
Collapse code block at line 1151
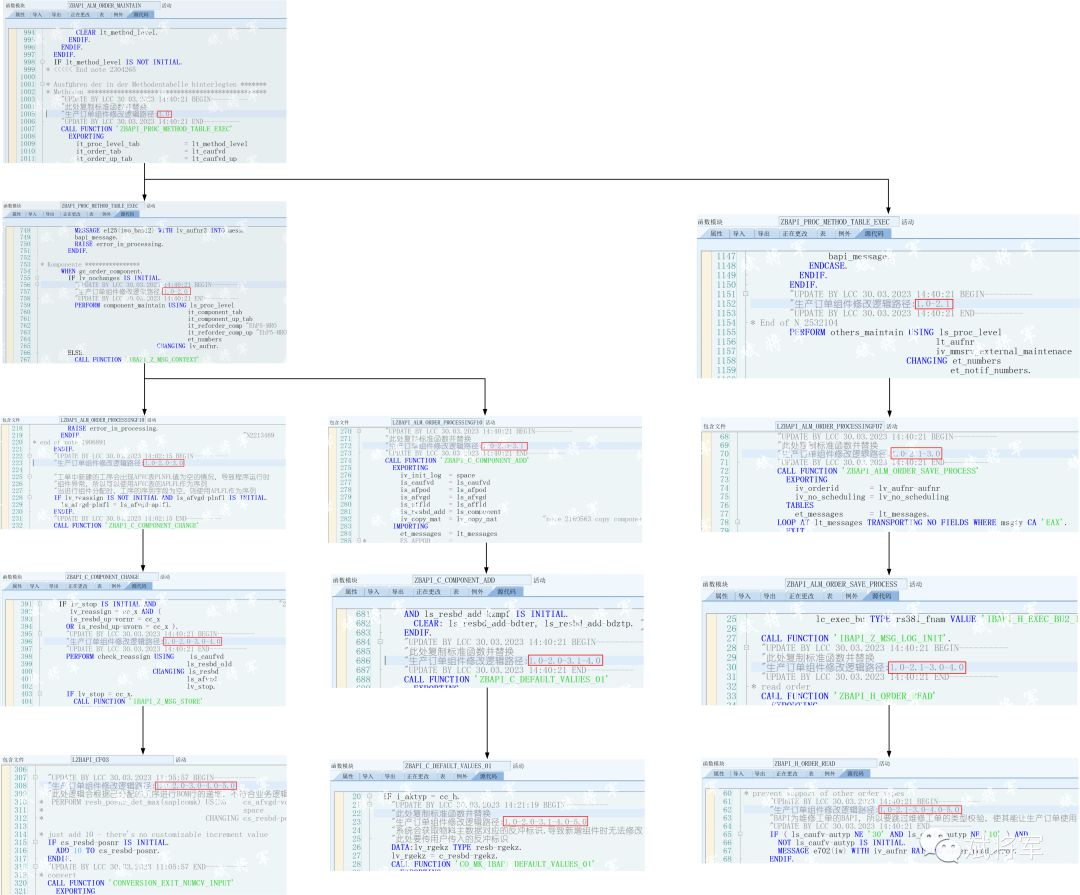(746, 294)
